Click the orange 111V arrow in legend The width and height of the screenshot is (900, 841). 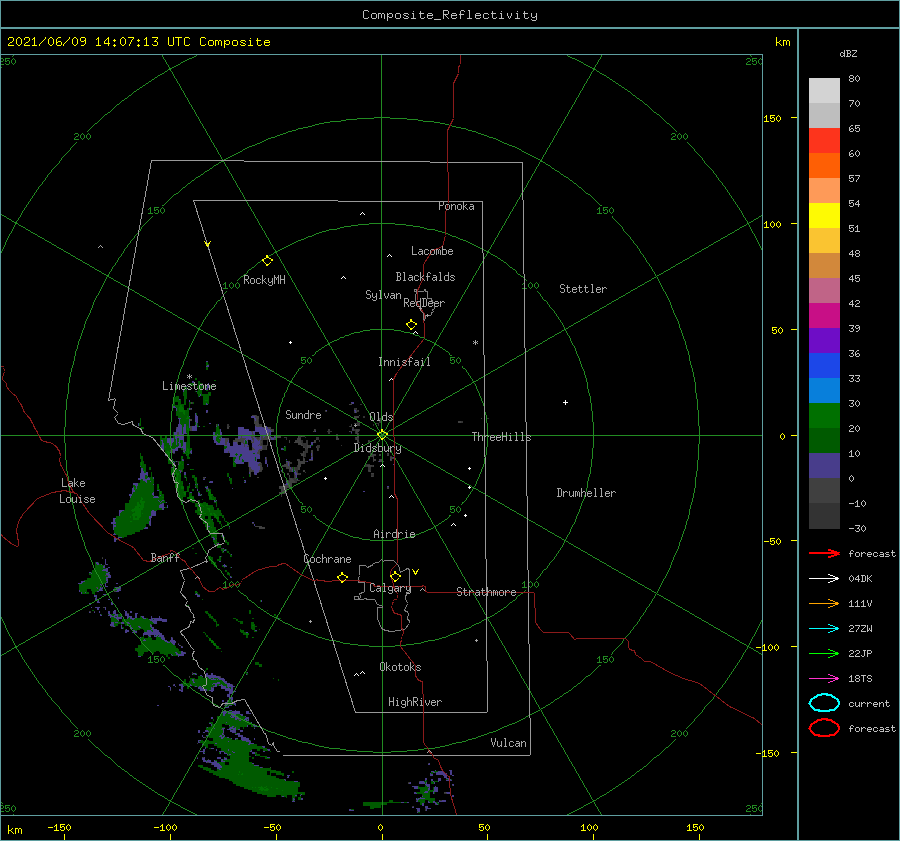click(x=824, y=603)
